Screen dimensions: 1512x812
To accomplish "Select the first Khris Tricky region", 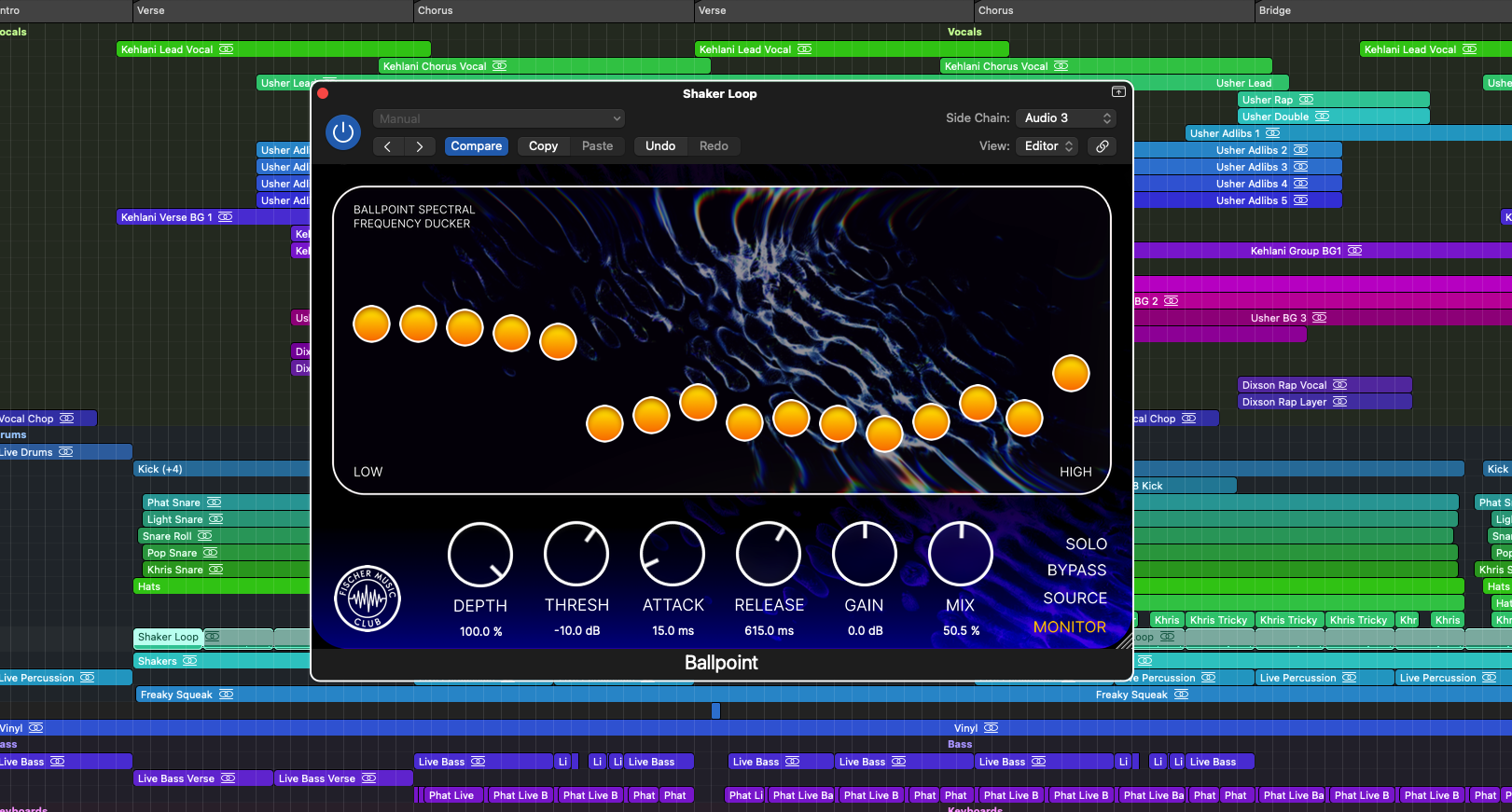I will (x=1218, y=620).
